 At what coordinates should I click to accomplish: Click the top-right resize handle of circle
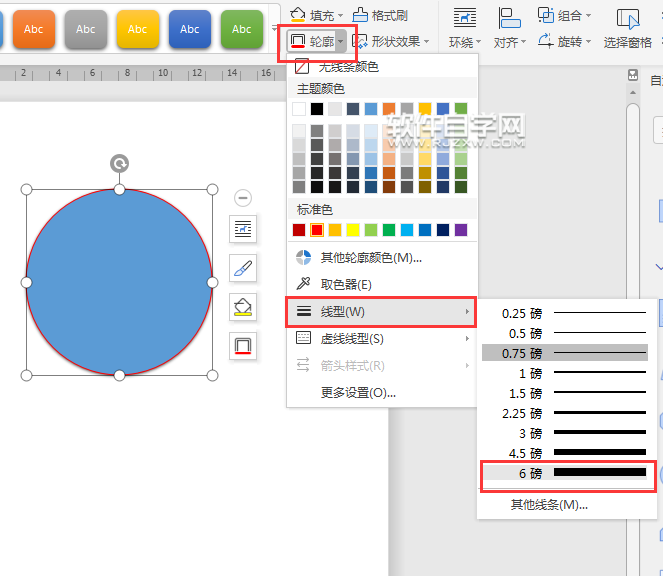point(212,189)
